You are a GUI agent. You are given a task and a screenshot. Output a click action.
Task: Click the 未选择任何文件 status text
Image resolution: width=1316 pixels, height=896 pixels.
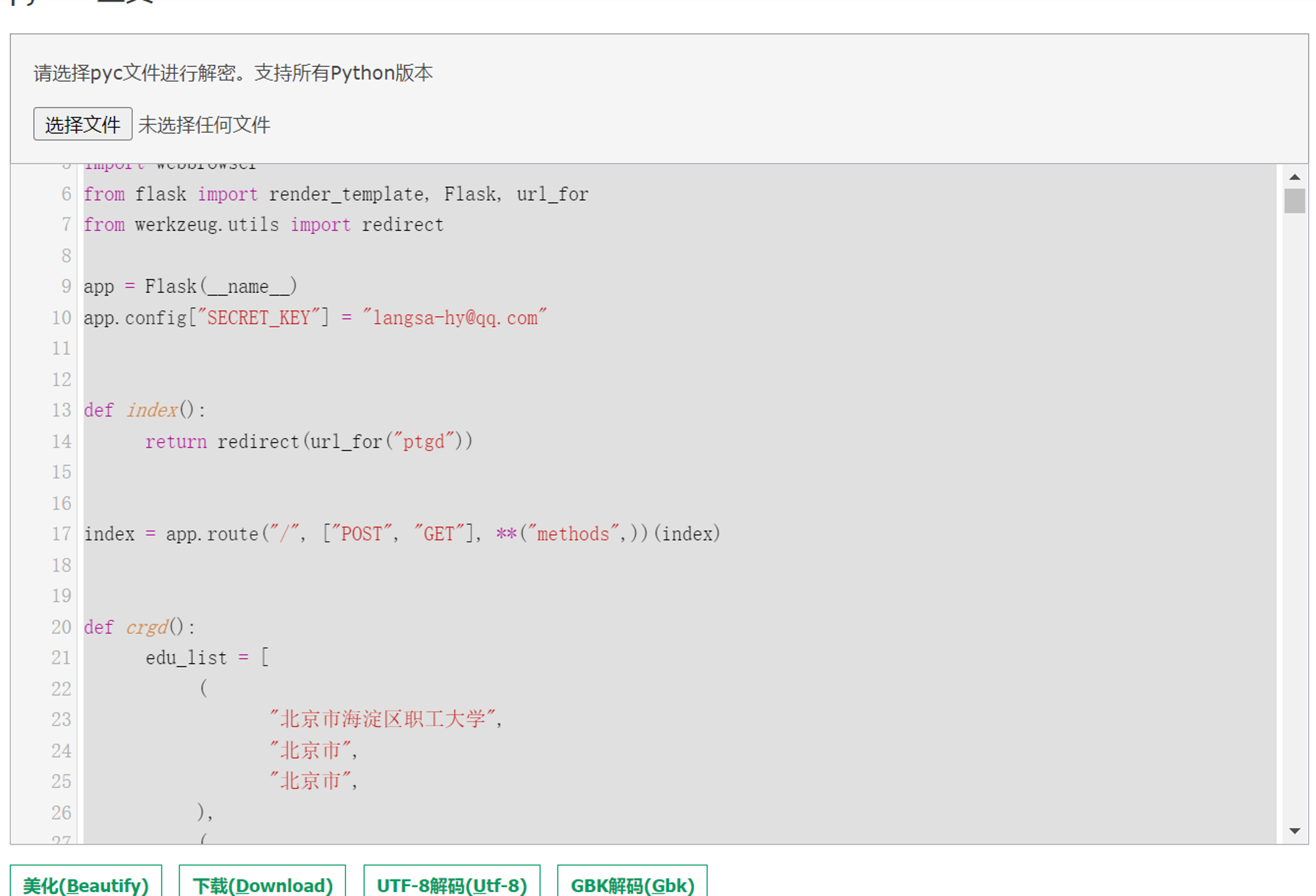[204, 125]
